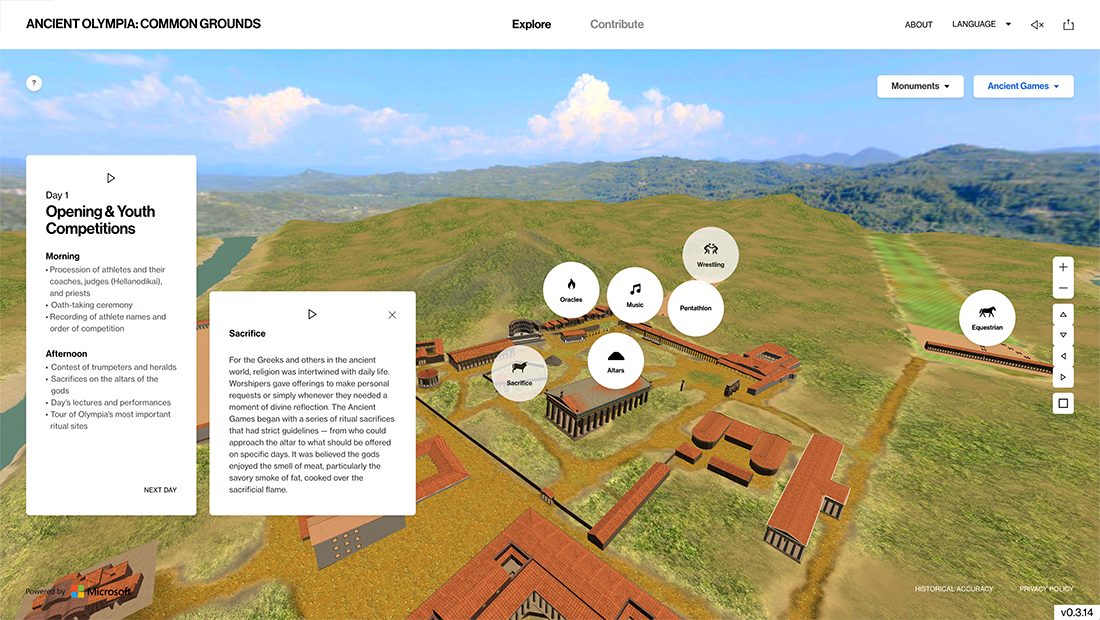1100x620 pixels.
Task: Click the Sacrifice animal marker
Action: click(x=519, y=374)
